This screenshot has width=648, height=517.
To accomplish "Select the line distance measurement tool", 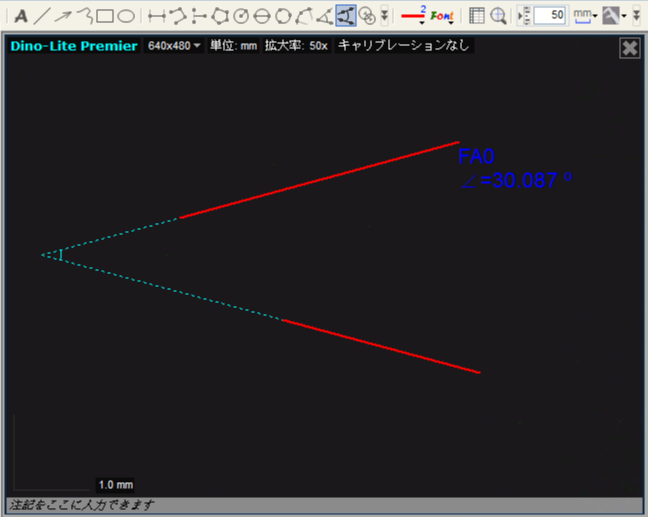I will [x=157, y=17].
